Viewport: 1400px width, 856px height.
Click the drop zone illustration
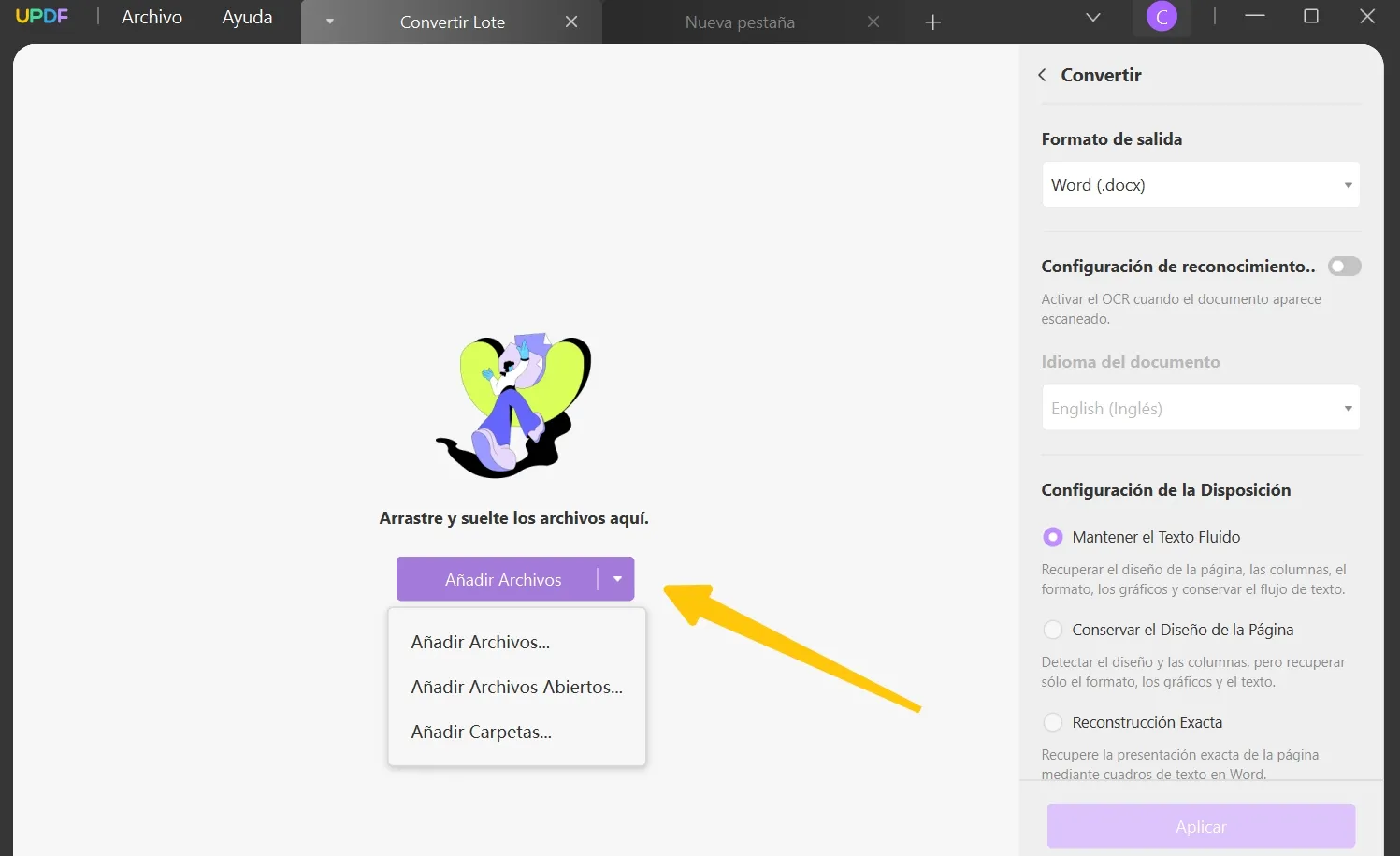tap(514, 405)
